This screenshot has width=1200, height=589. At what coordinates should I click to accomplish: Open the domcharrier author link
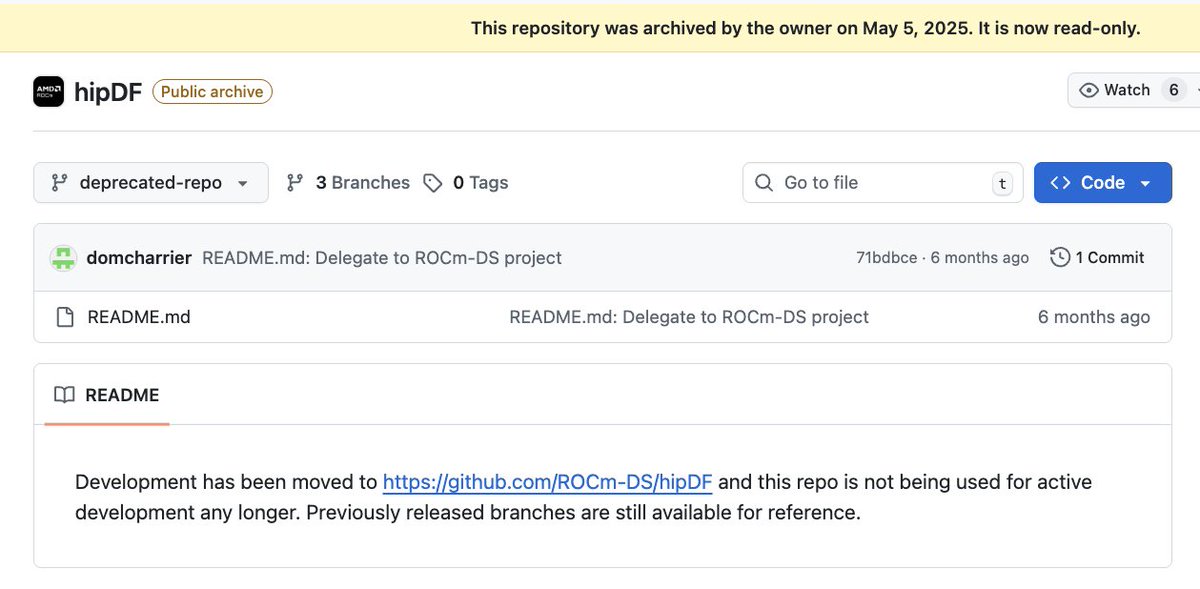pyautogui.click(x=139, y=258)
